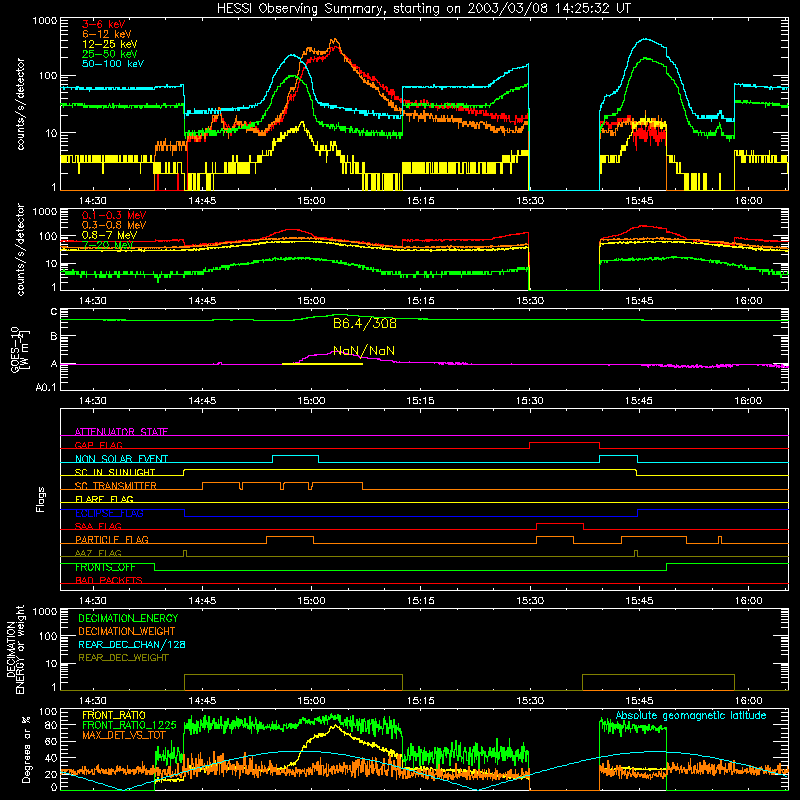800x800 pixels.
Task: Click the Flags panel axis label
Action: (x=40, y=499)
